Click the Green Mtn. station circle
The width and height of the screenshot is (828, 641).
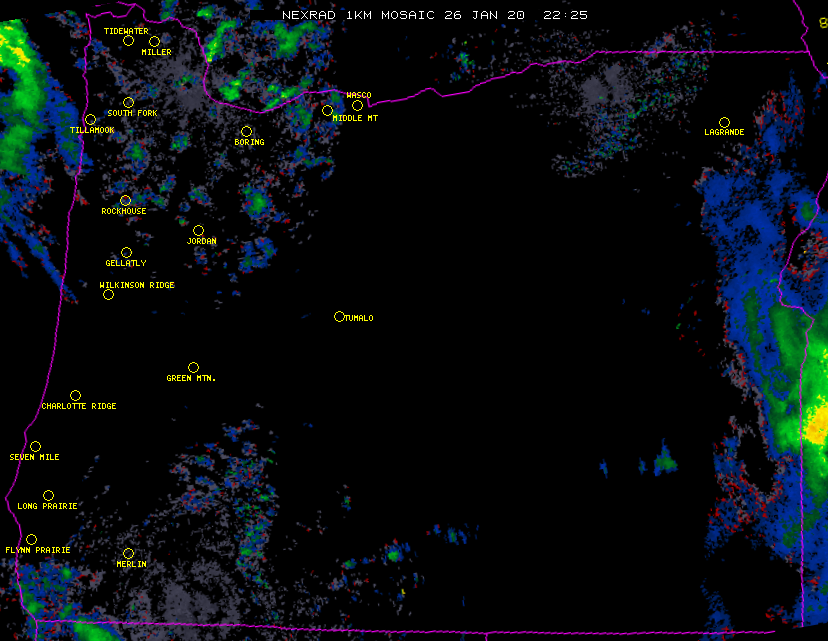point(193,367)
